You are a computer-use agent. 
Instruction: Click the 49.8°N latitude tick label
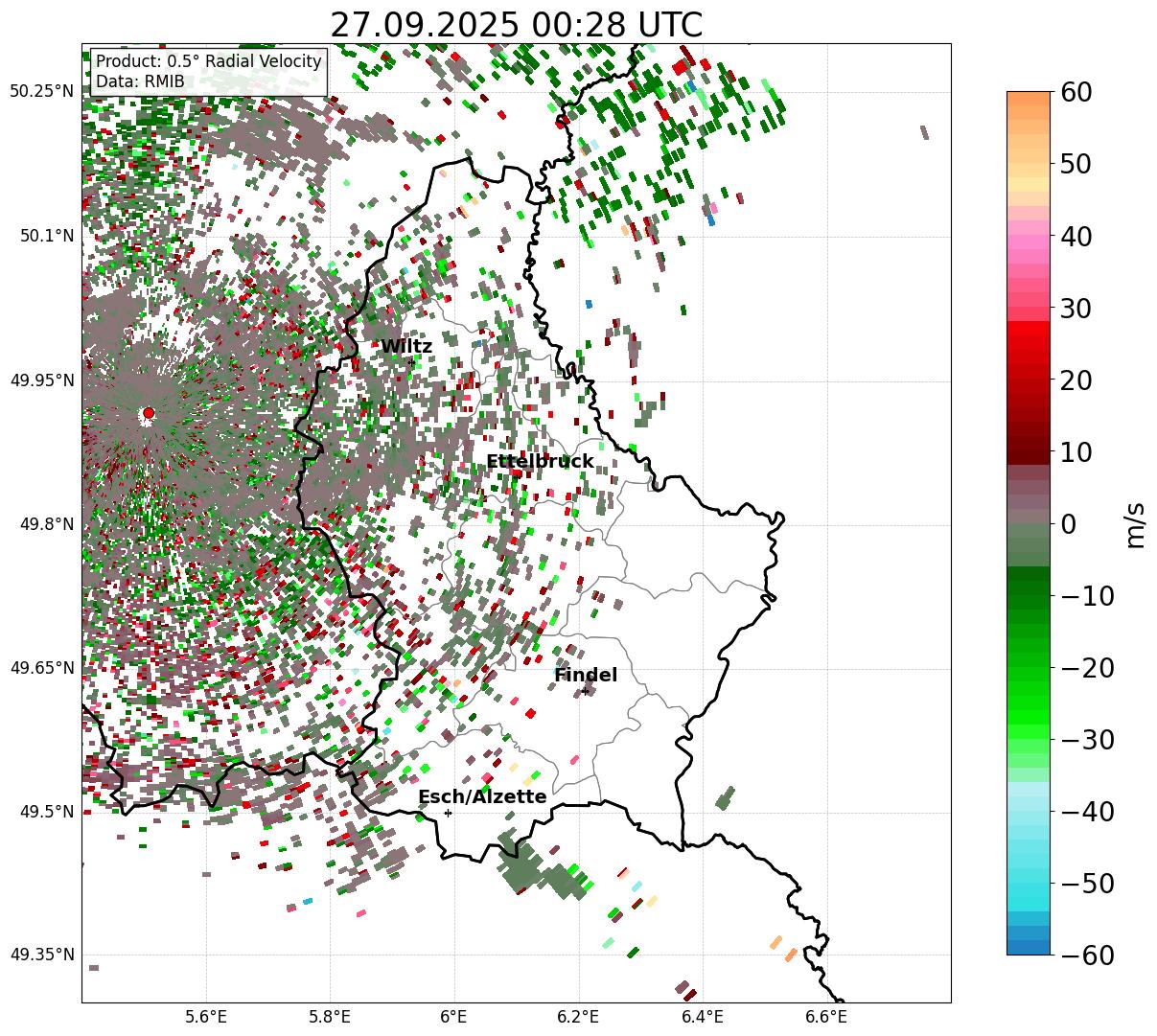click(x=46, y=524)
